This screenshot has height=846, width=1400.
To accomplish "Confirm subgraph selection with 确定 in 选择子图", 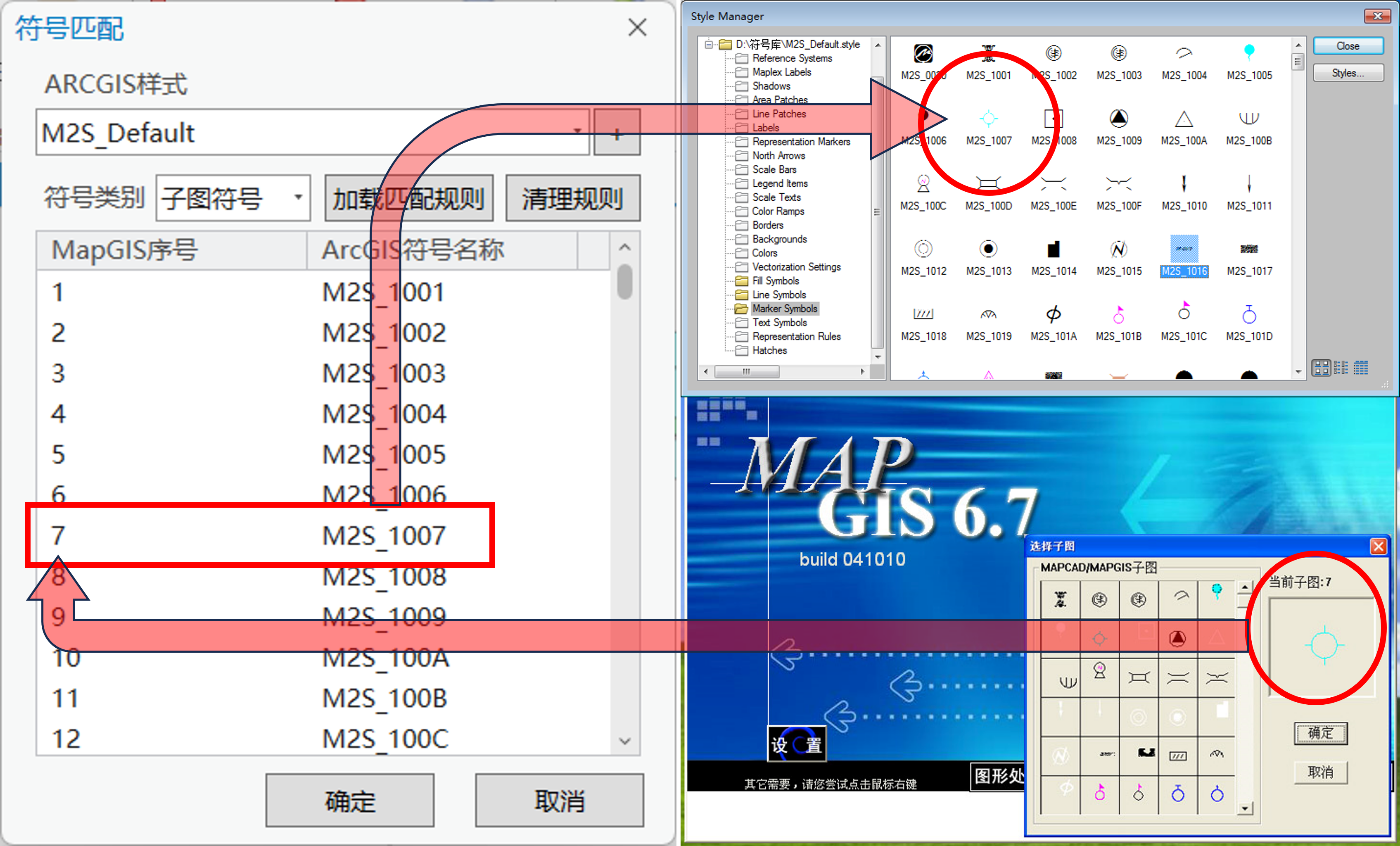I will point(1320,733).
